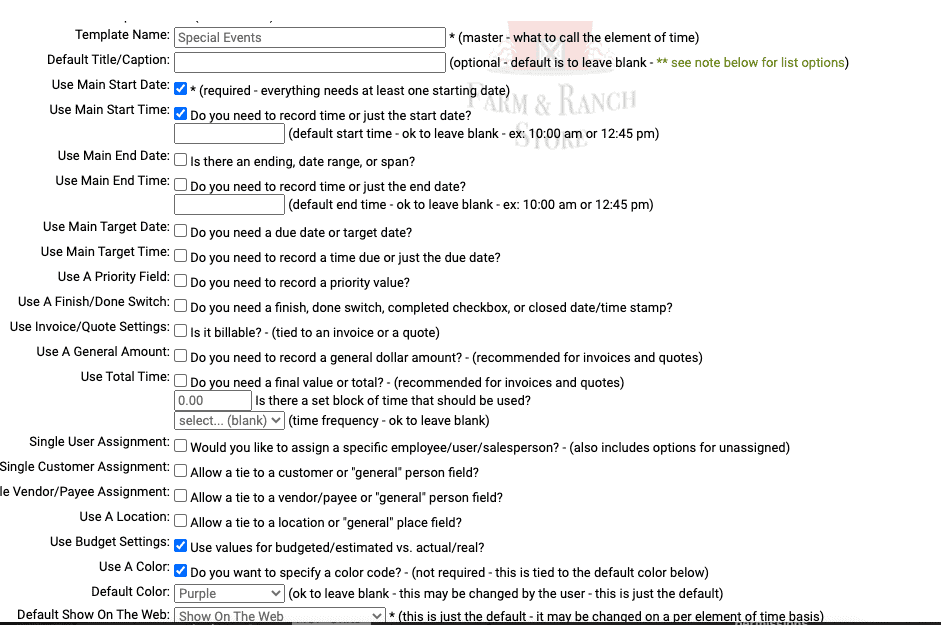The width and height of the screenshot is (941, 625).
Task: Check the Use A Location box
Action: 181,521
